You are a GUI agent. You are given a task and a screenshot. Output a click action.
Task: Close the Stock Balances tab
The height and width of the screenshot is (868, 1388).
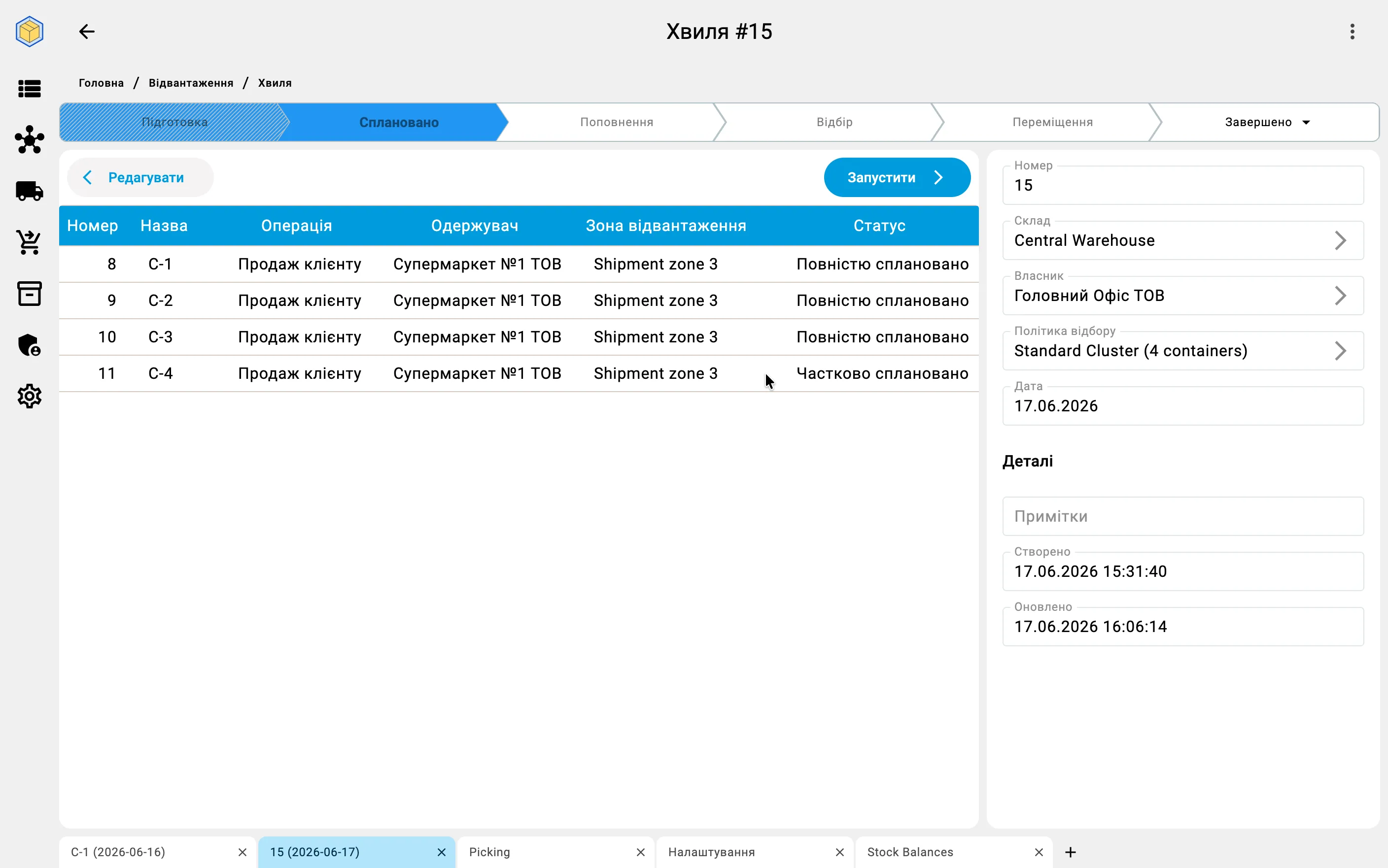pos(1038,852)
